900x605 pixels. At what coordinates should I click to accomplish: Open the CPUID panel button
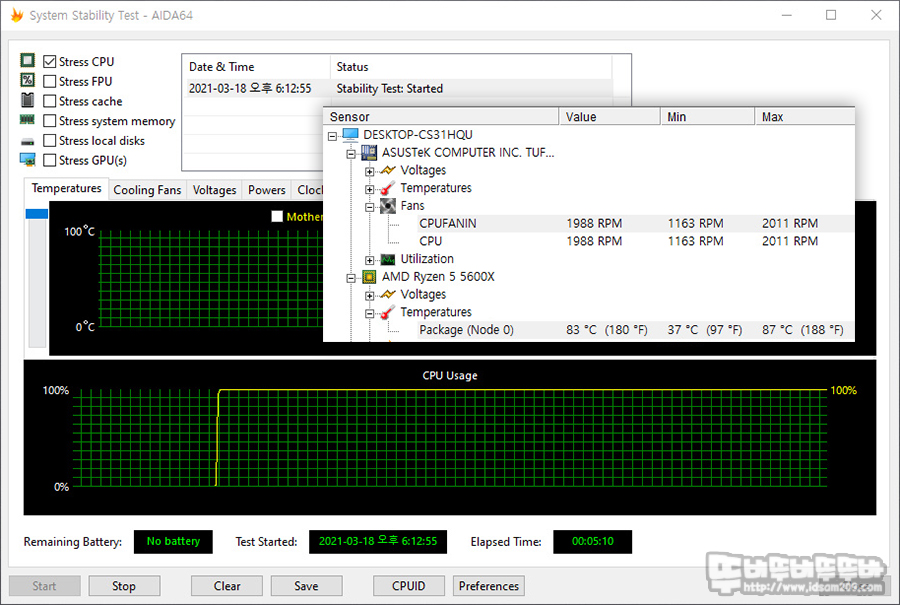pyautogui.click(x=409, y=586)
